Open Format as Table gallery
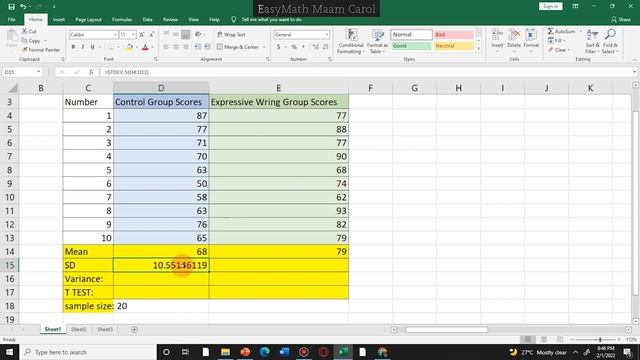This screenshot has height=360, width=640. point(378,41)
